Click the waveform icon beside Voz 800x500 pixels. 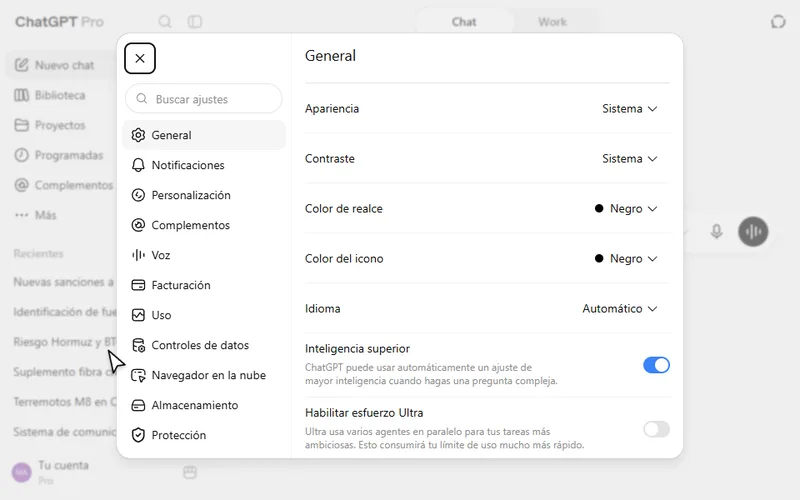pyautogui.click(x=138, y=255)
